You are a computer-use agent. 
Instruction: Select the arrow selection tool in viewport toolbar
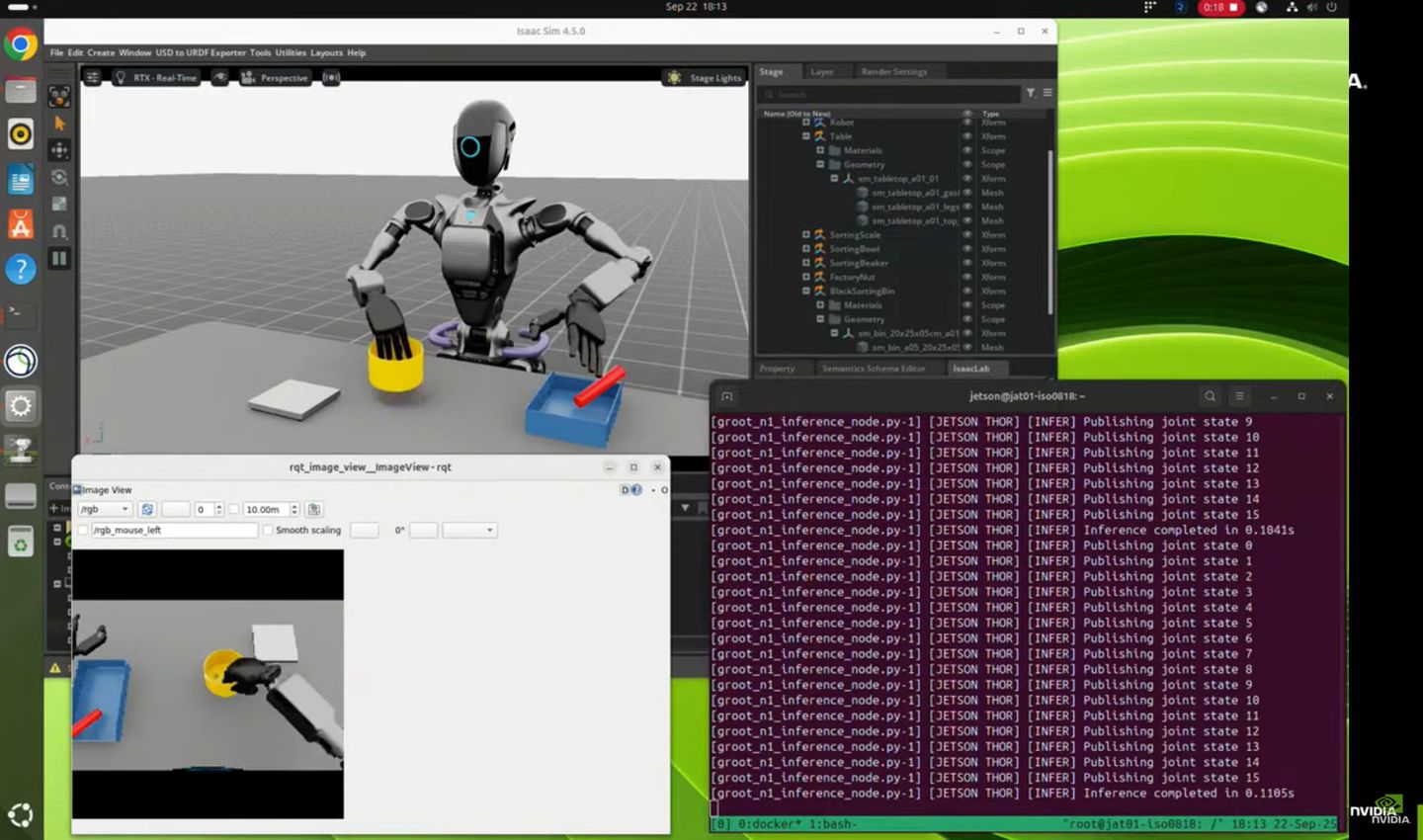(59, 124)
